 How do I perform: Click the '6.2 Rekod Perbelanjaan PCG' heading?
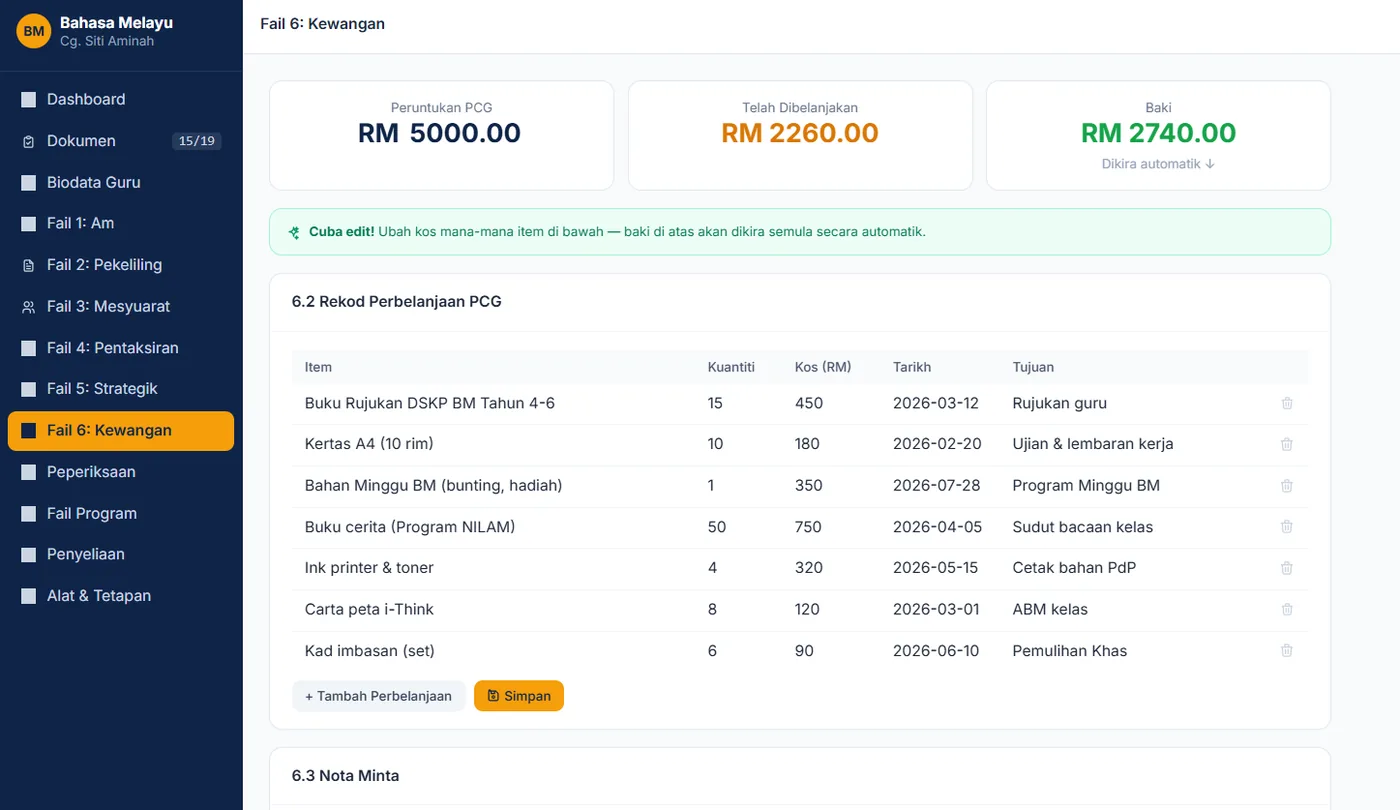(396, 302)
